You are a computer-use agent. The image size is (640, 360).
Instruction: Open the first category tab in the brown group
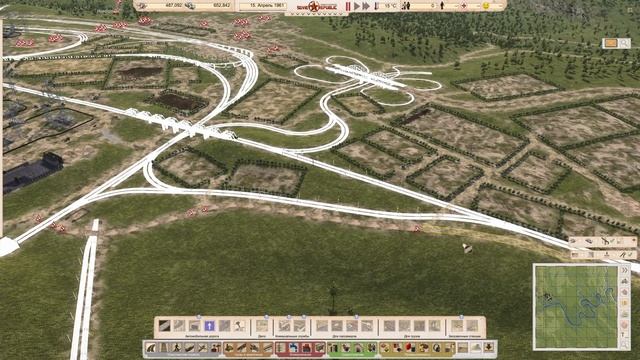pos(229,348)
